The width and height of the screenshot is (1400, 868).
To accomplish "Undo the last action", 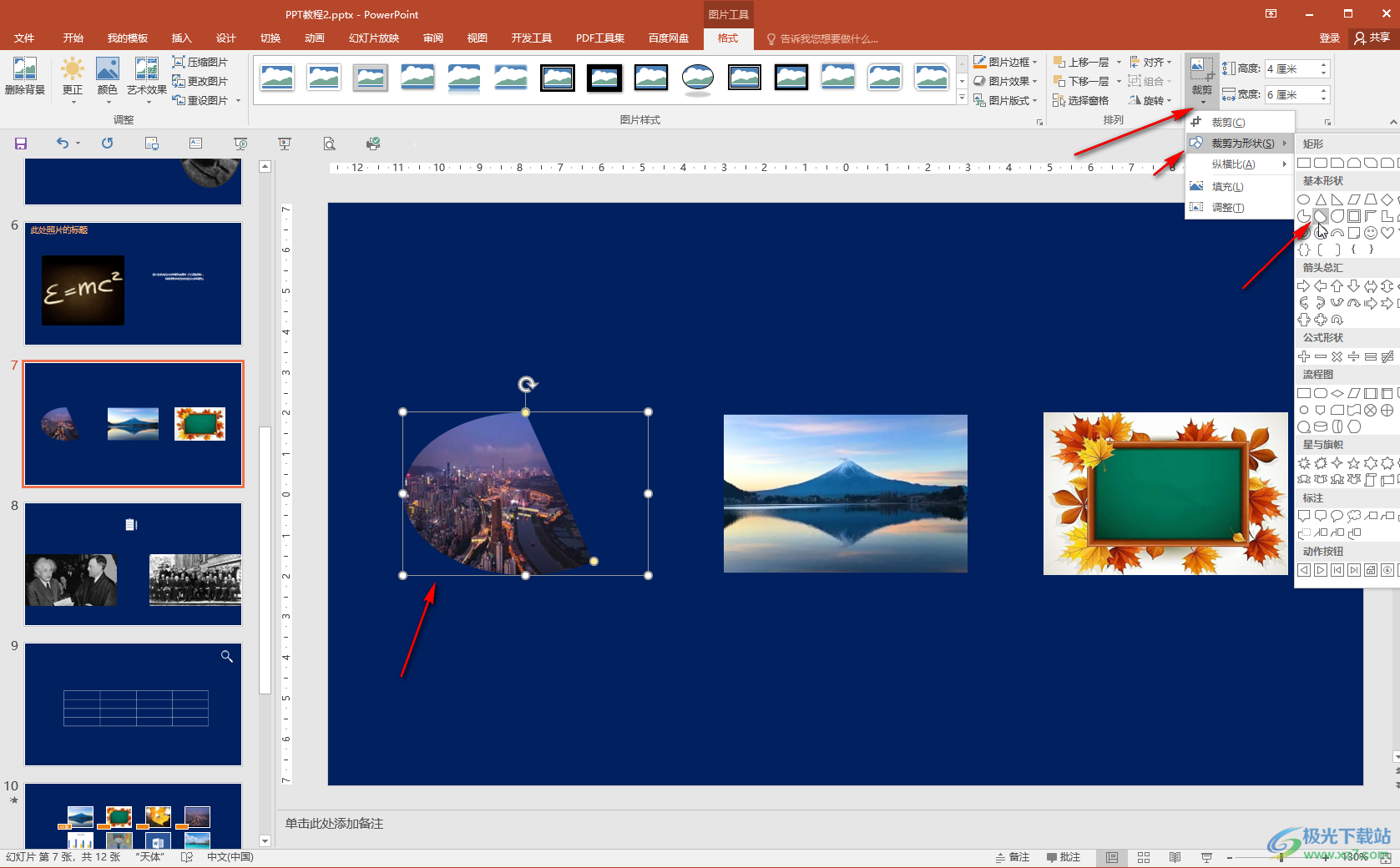I will point(63,144).
